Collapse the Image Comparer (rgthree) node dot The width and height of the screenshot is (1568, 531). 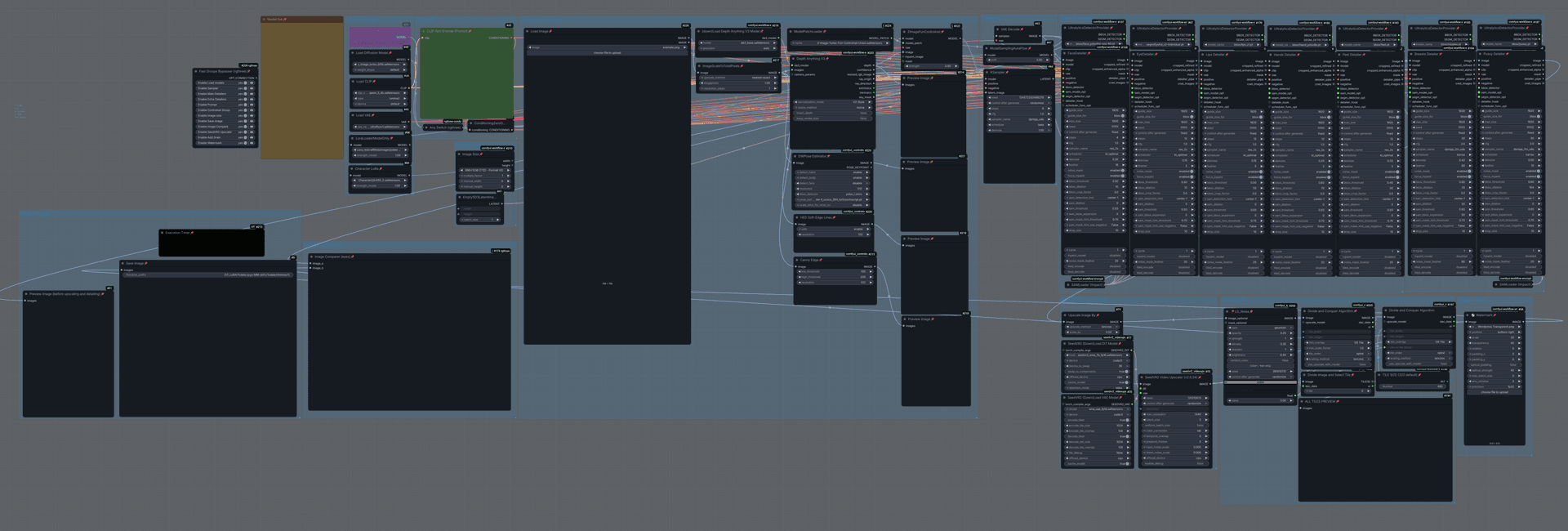tap(312, 257)
